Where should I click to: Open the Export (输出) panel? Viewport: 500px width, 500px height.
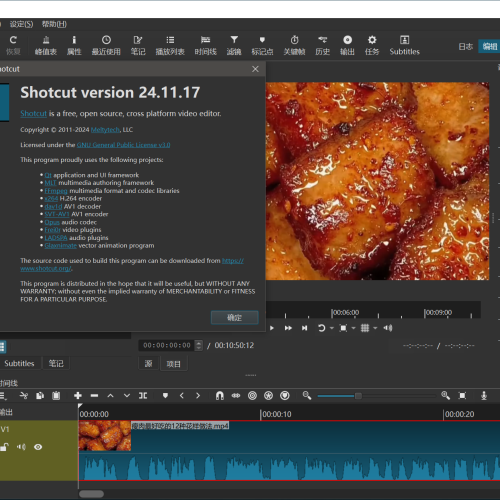(x=347, y=45)
